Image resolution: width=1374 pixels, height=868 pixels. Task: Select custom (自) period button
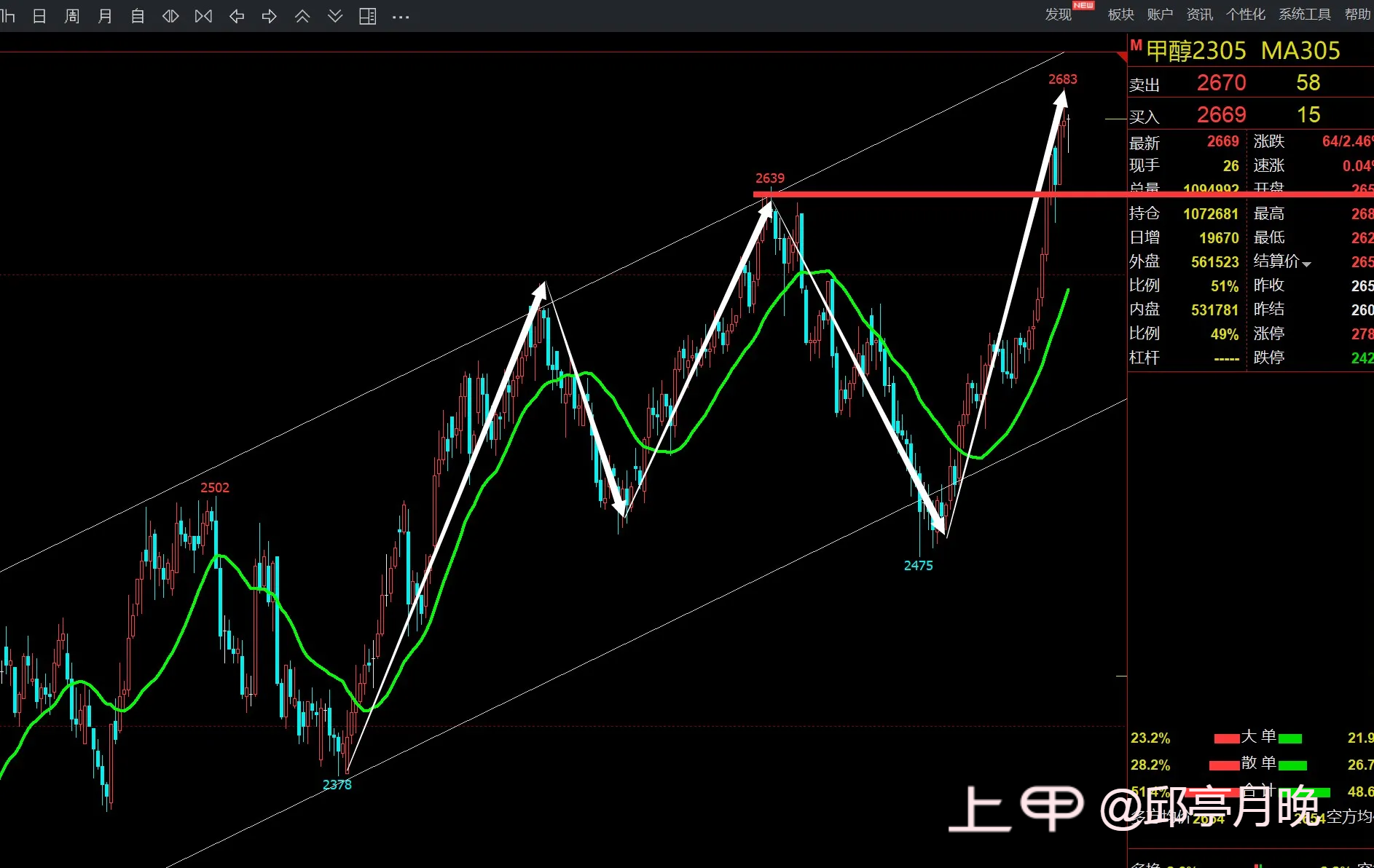pyautogui.click(x=138, y=16)
